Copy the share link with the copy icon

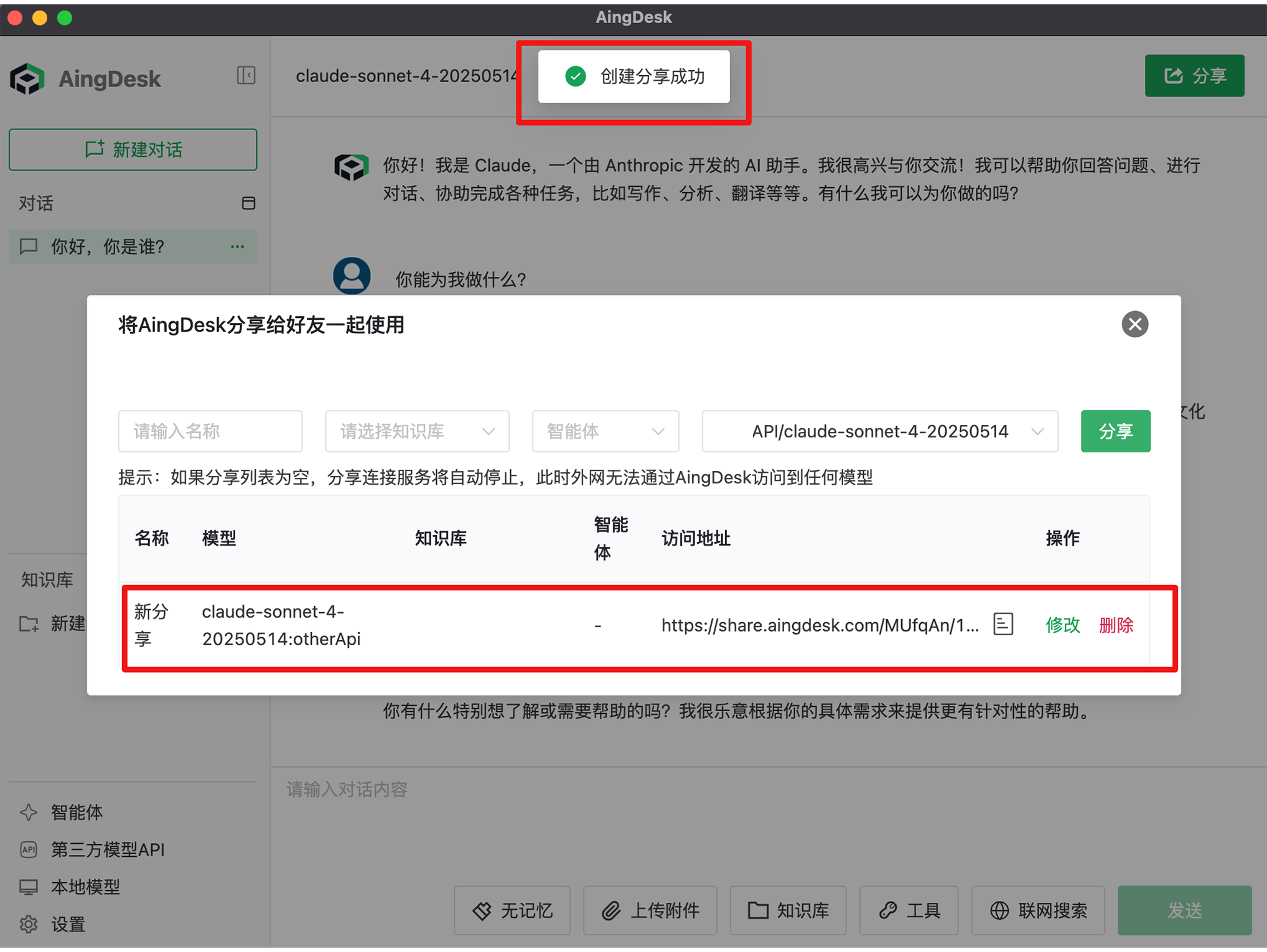(1003, 624)
